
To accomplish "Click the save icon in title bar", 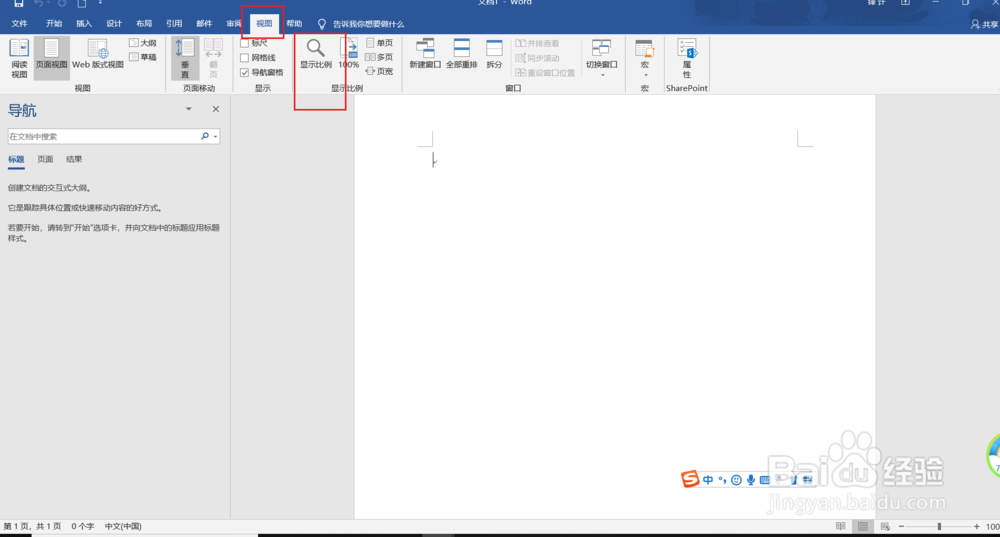I will click(x=18, y=3).
